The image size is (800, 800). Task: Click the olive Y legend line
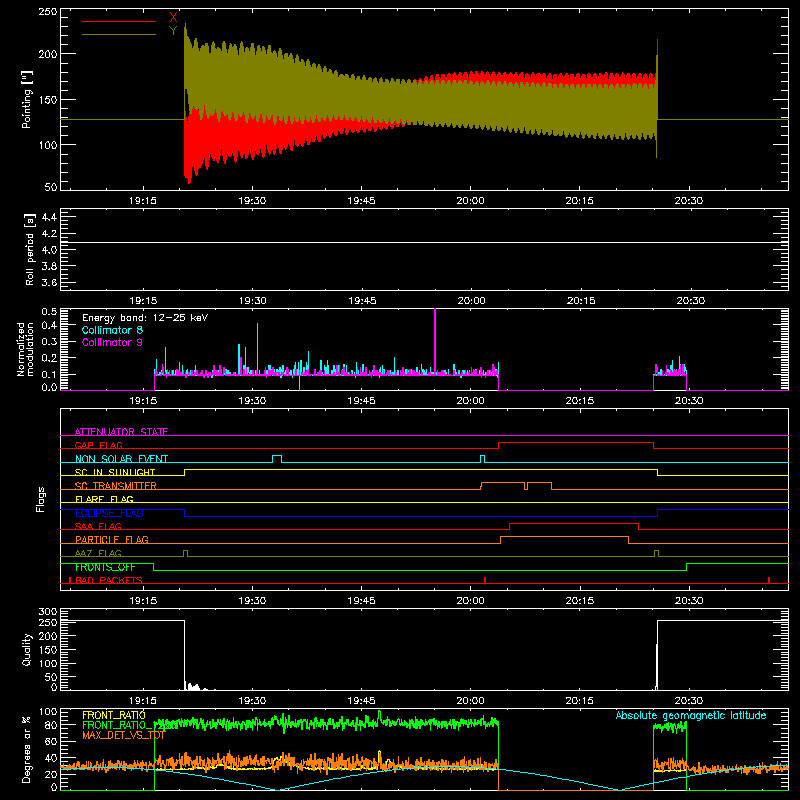pos(119,35)
